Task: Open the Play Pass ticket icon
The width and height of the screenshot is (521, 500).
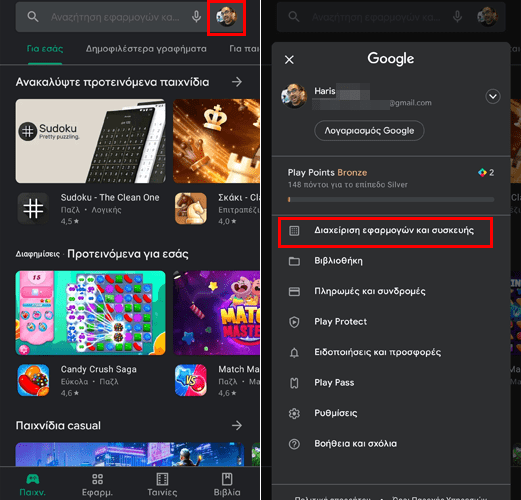Action: pos(294,383)
